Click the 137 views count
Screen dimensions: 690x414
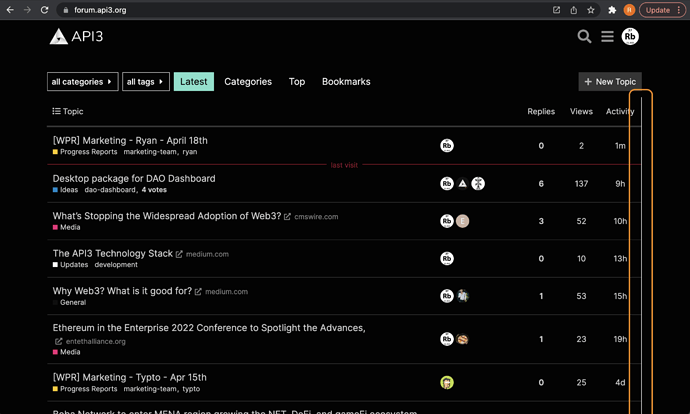point(581,183)
